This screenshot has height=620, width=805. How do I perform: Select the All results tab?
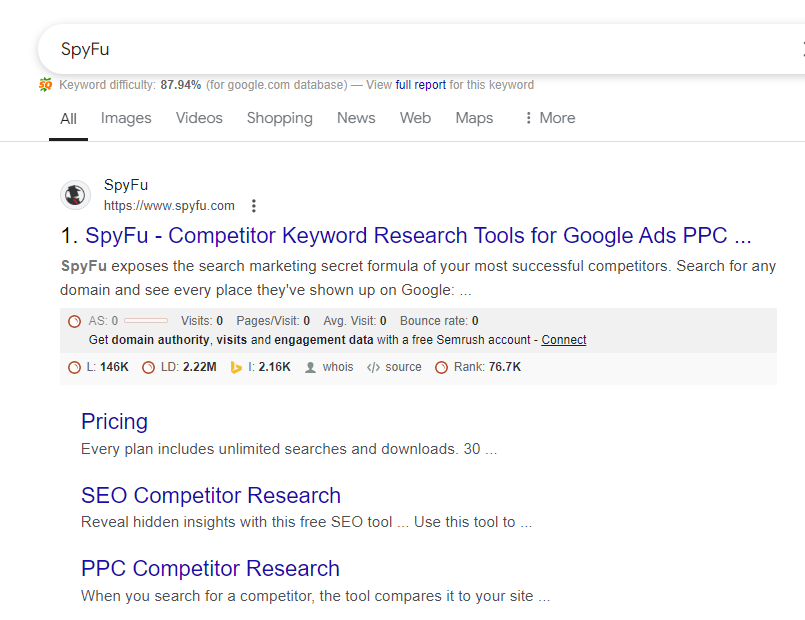[68, 119]
